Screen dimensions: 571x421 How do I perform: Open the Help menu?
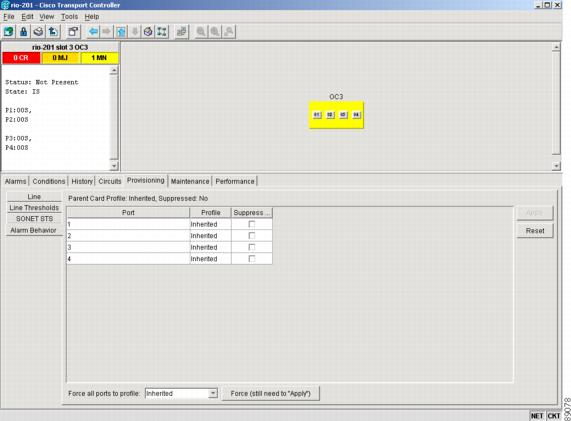click(92, 17)
